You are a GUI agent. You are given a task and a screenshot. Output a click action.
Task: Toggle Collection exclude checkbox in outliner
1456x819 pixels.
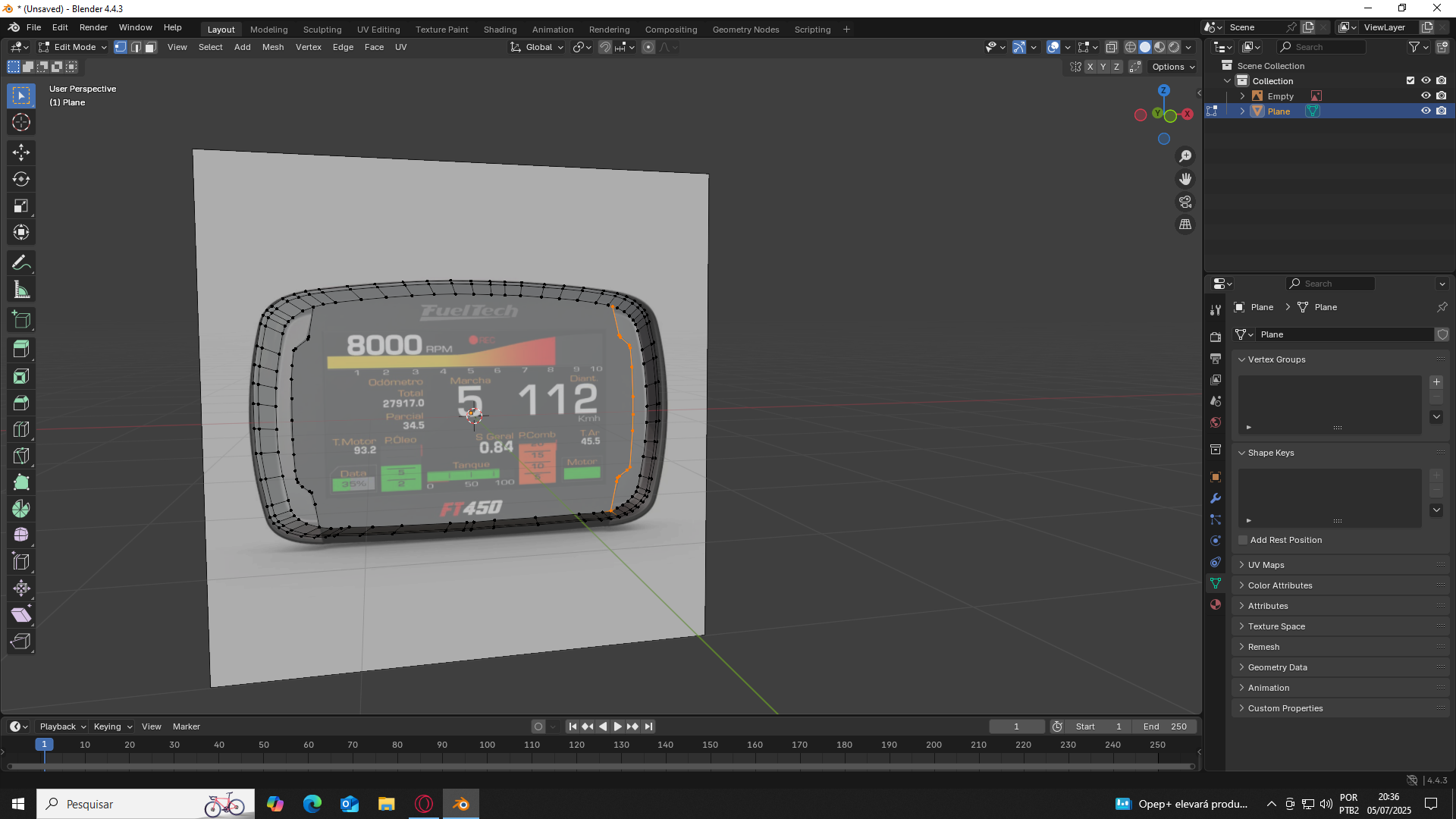click(1410, 80)
